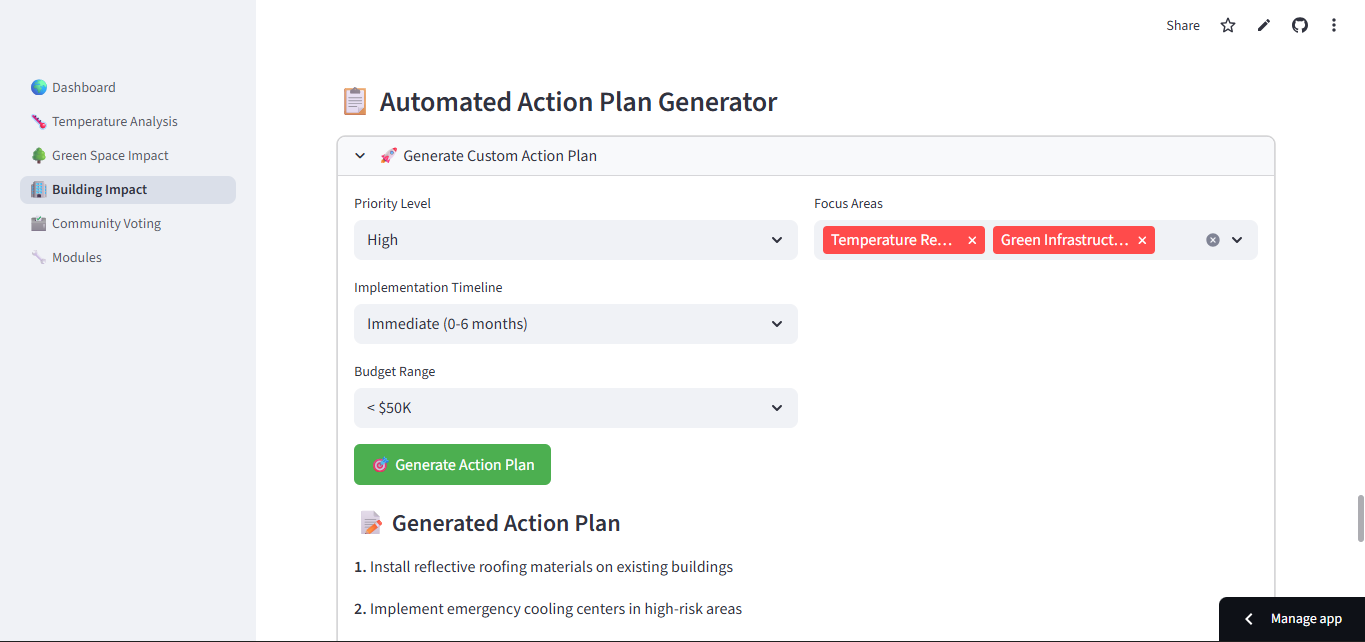Screen dimensions: 1365x642
Task: Expand the Focus Areas options arrow
Action: point(1237,240)
